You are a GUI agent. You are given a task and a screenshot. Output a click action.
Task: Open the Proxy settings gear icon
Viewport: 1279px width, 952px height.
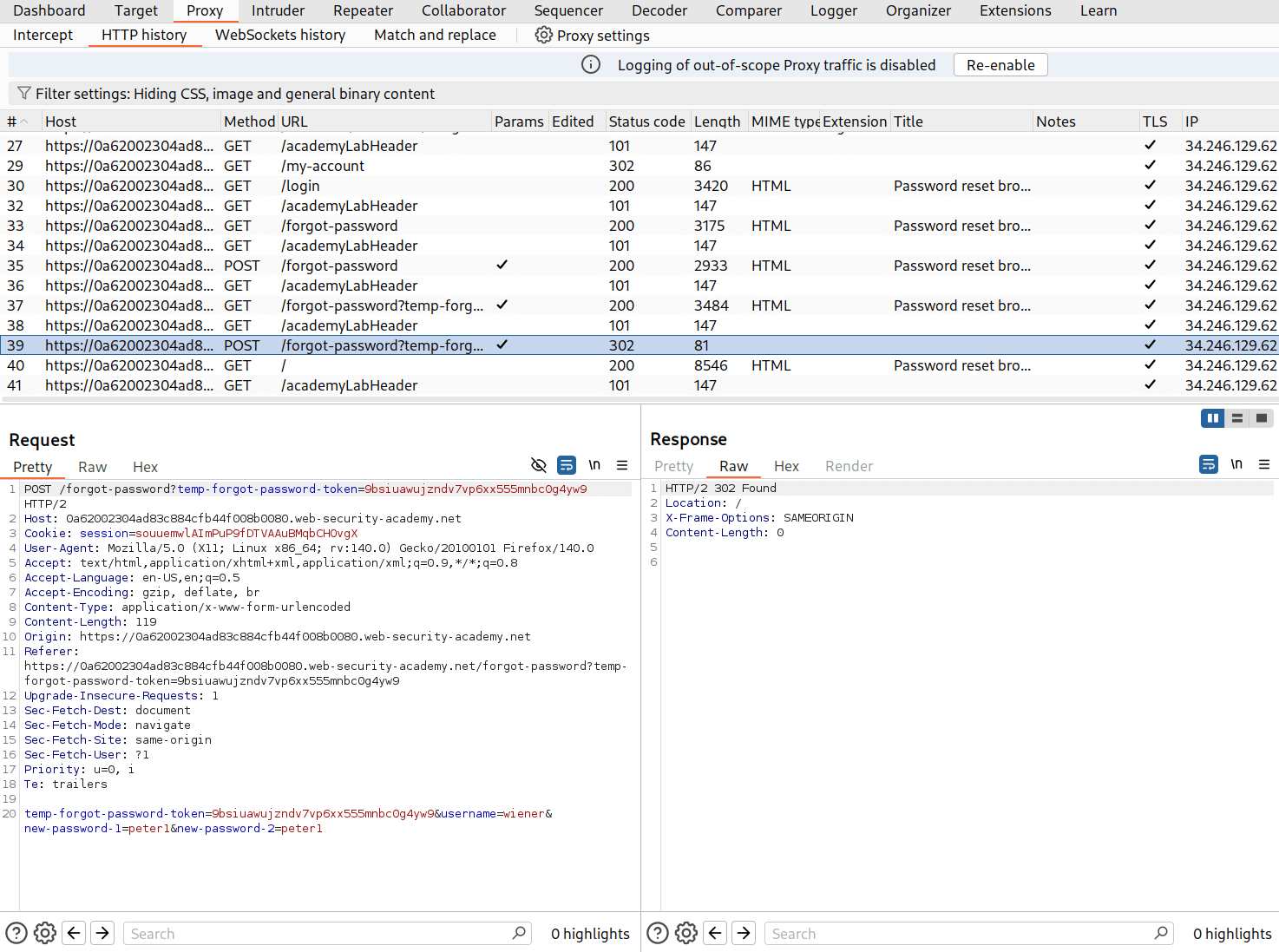pyautogui.click(x=543, y=35)
